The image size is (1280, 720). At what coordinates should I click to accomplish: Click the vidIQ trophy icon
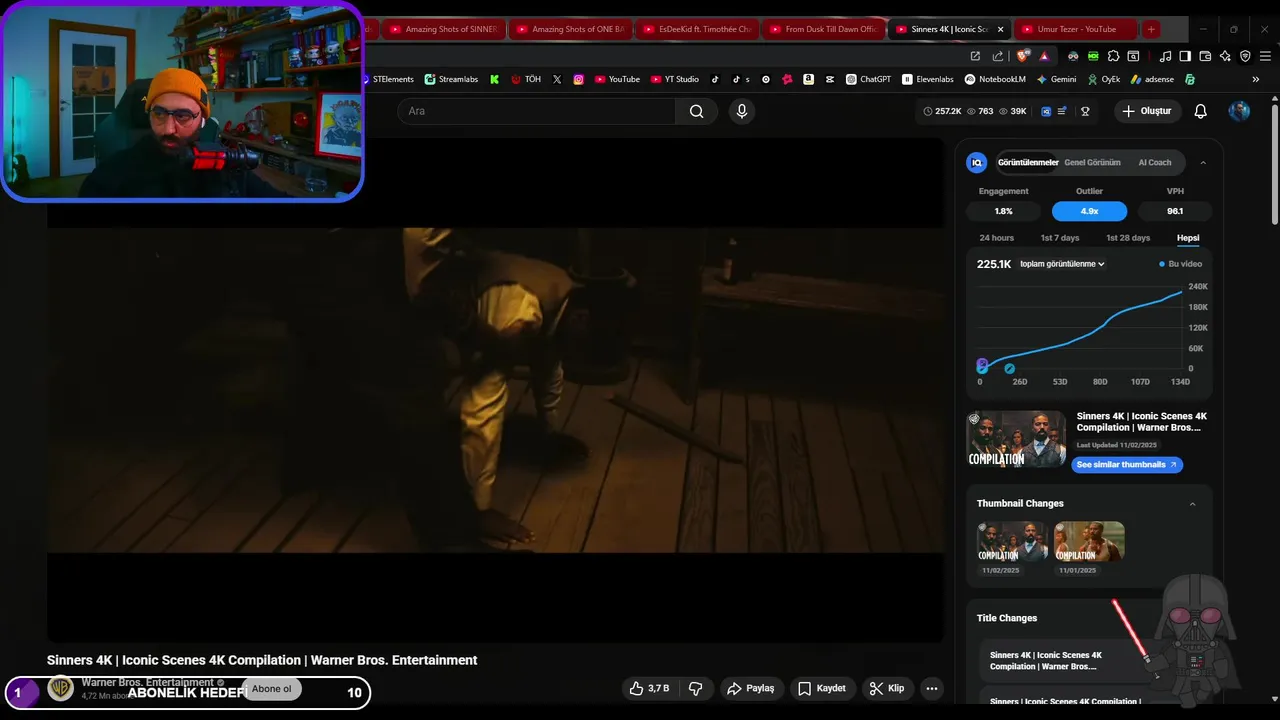tap(1085, 111)
